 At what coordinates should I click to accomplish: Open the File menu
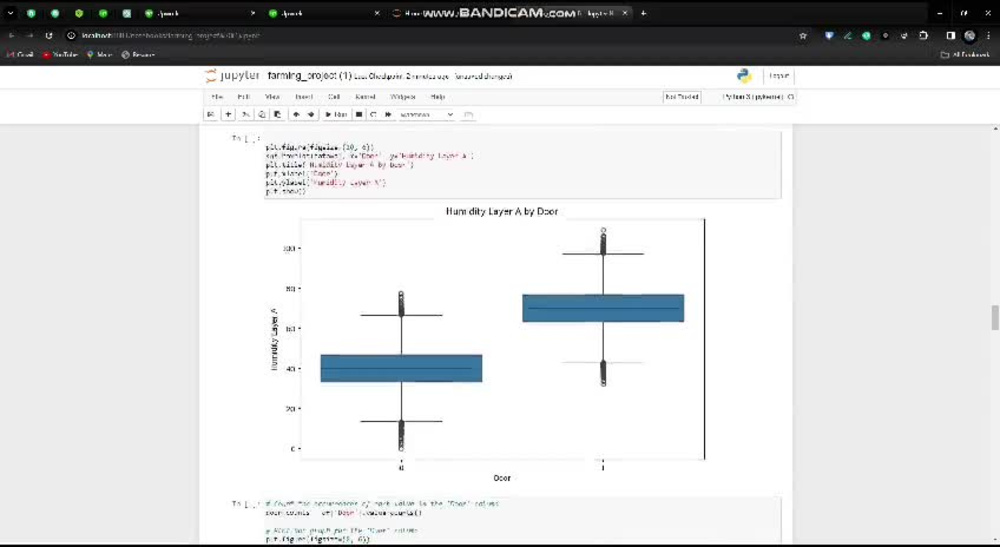point(217,97)
